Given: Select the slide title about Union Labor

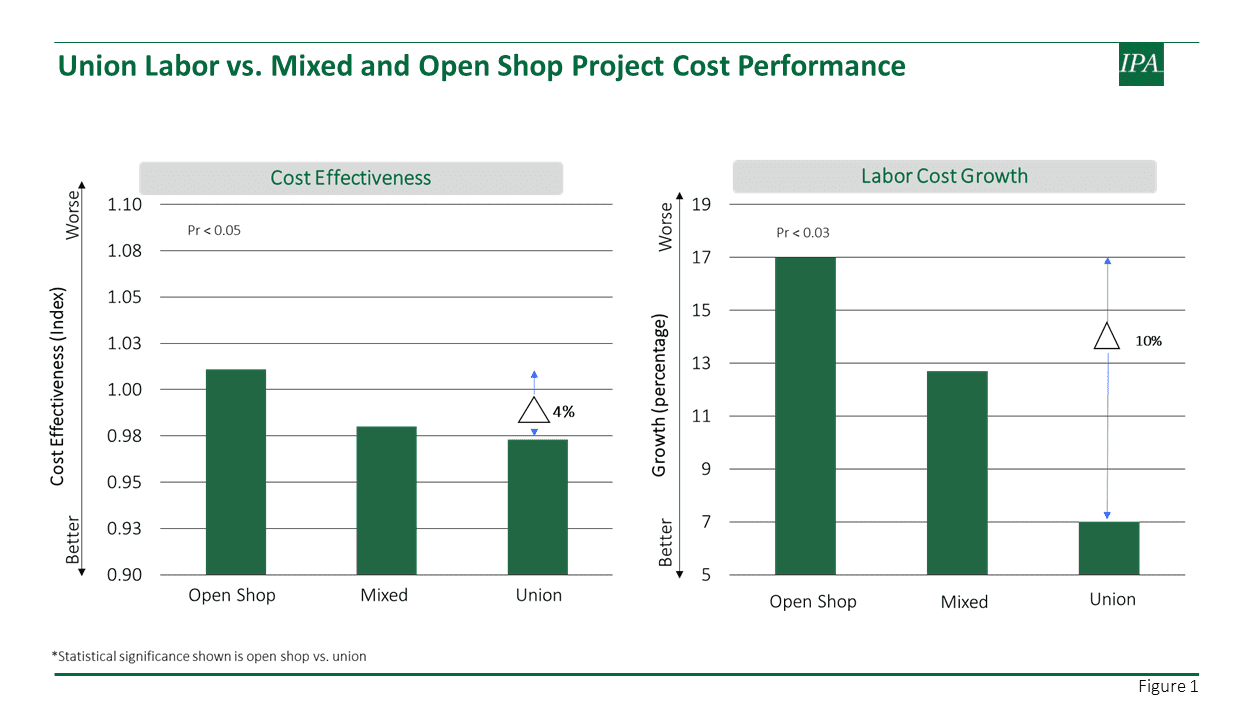Looking at the screenshot, I should 481,66.
